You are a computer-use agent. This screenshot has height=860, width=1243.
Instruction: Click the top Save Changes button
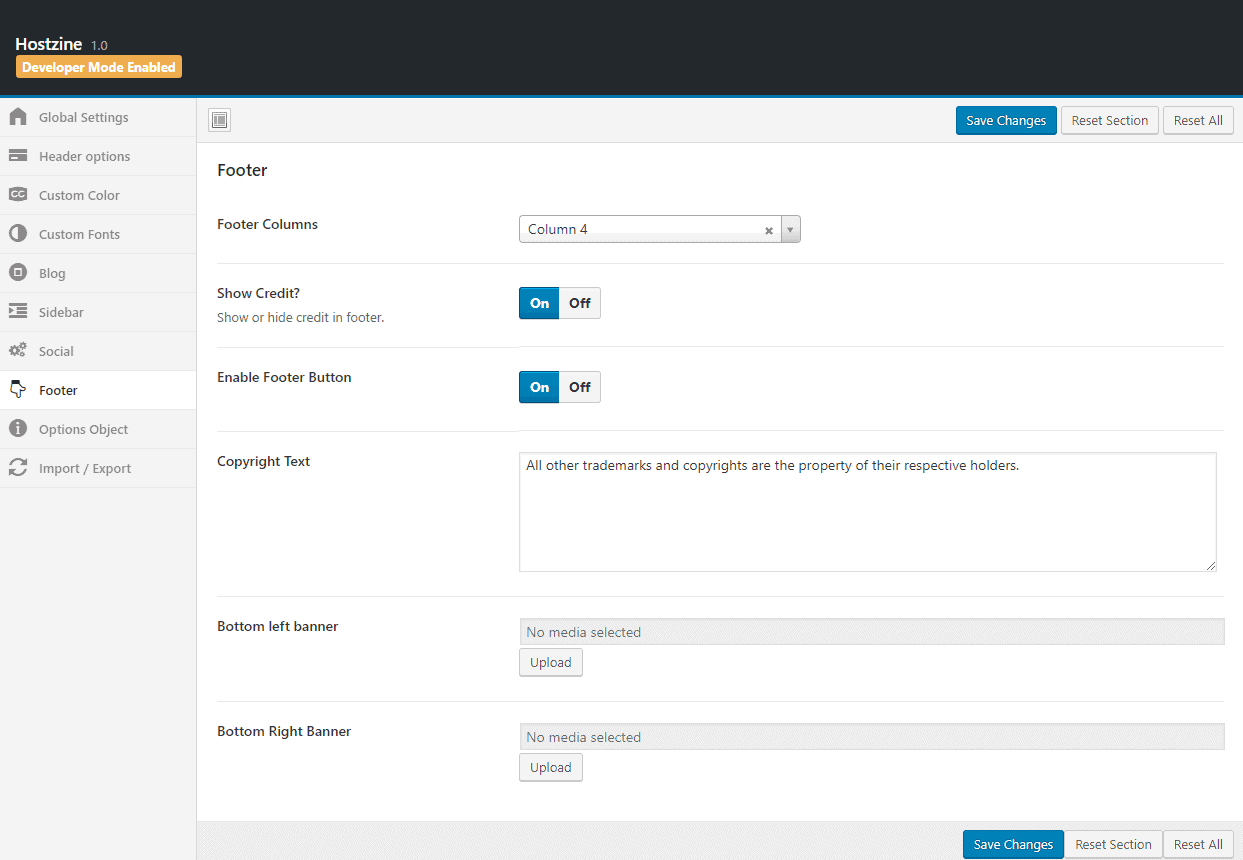[1005, 120]
